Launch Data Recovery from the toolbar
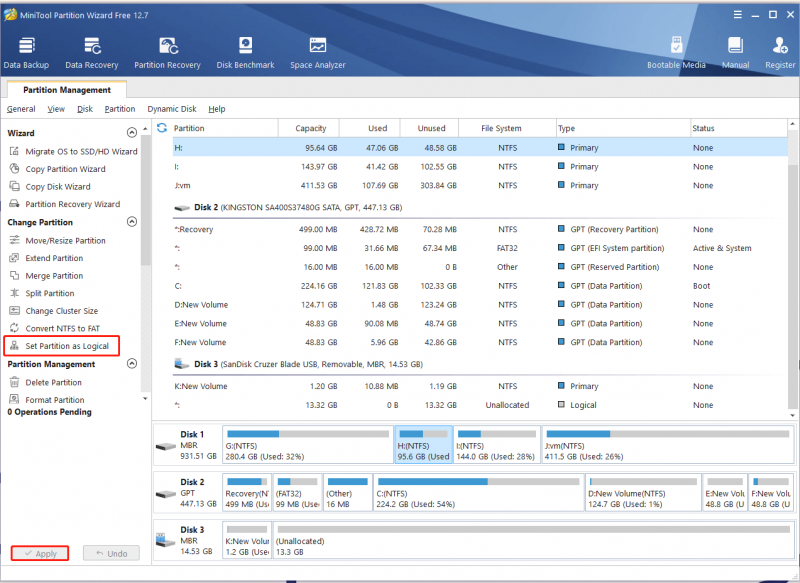The height and width of the screenshot is (583, 800). 92,53
